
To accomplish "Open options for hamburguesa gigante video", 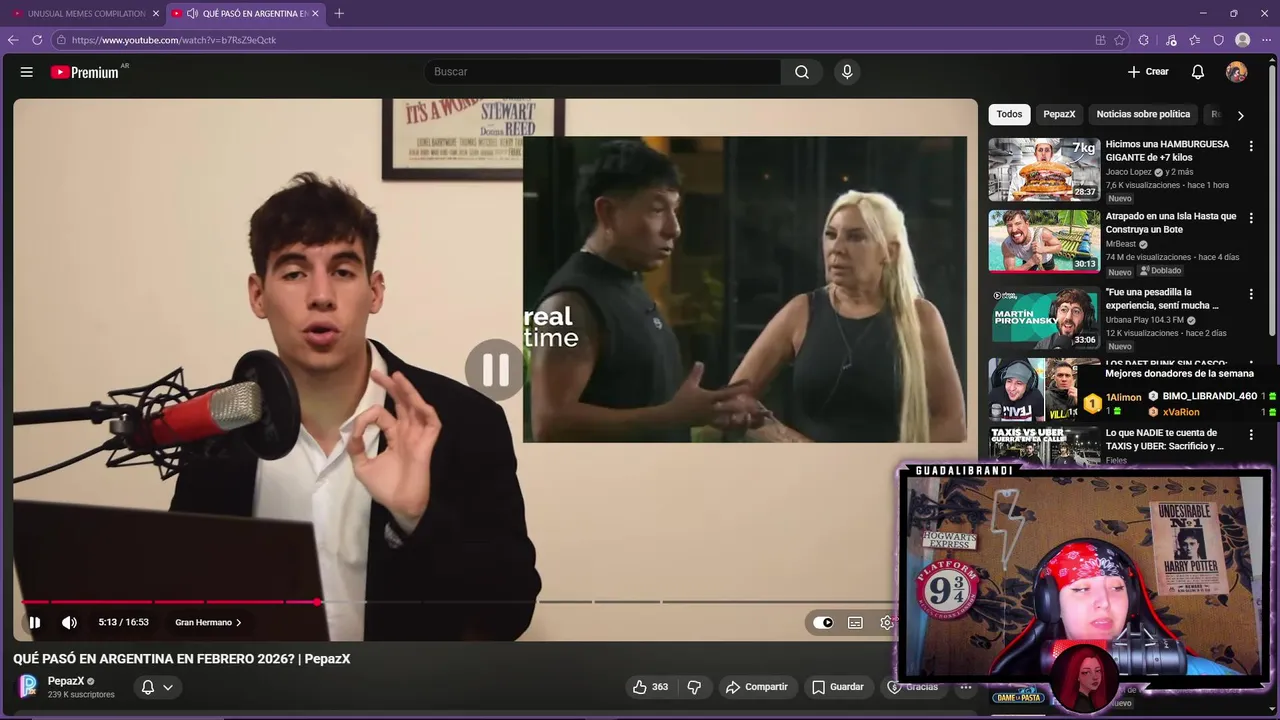I will 1250,146.
